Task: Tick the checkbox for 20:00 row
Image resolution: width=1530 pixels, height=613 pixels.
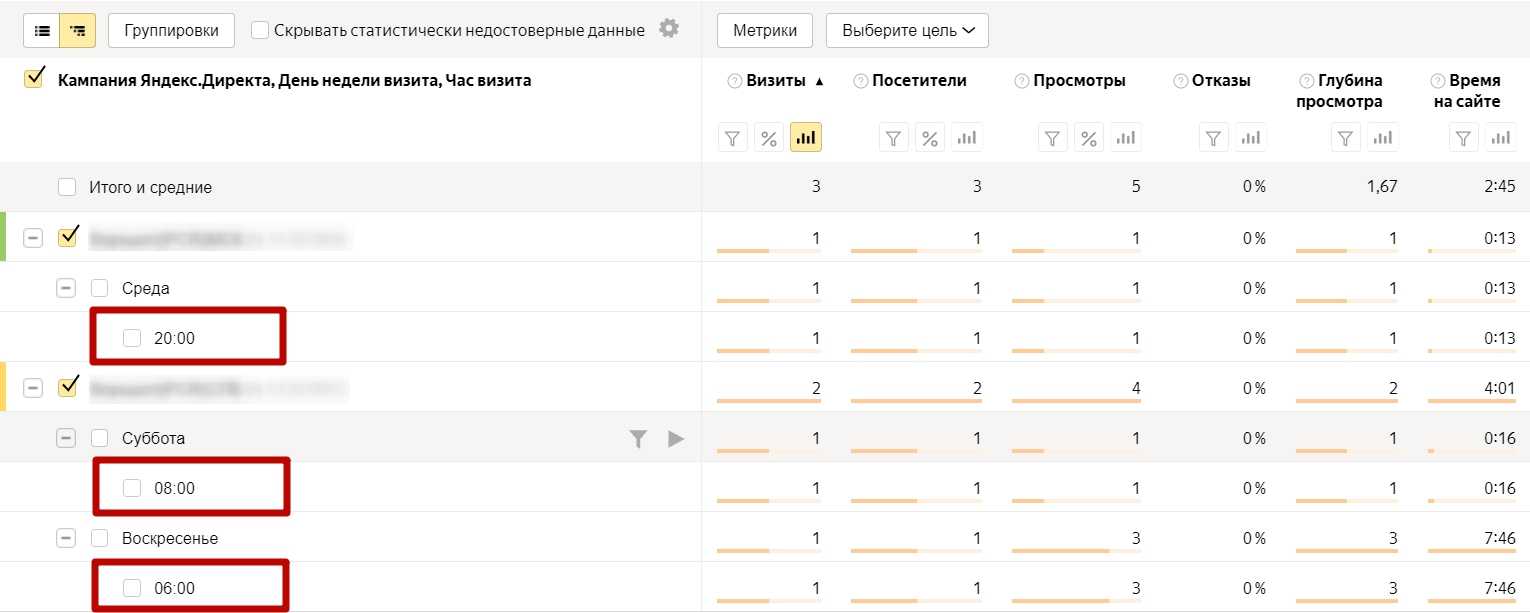Action: (x=132, y=338)
